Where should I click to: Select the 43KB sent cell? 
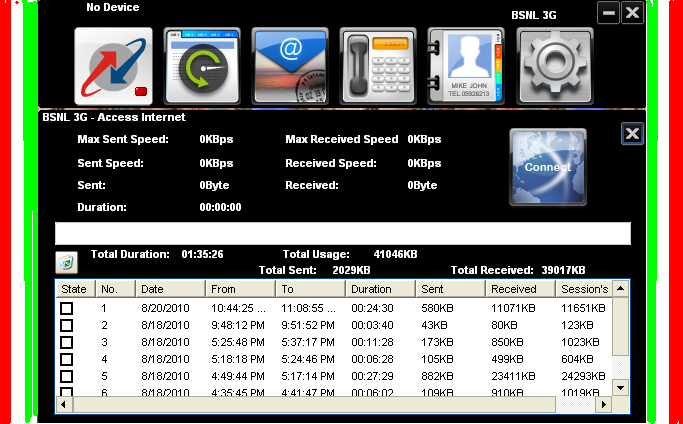click(x=434, y=325)
